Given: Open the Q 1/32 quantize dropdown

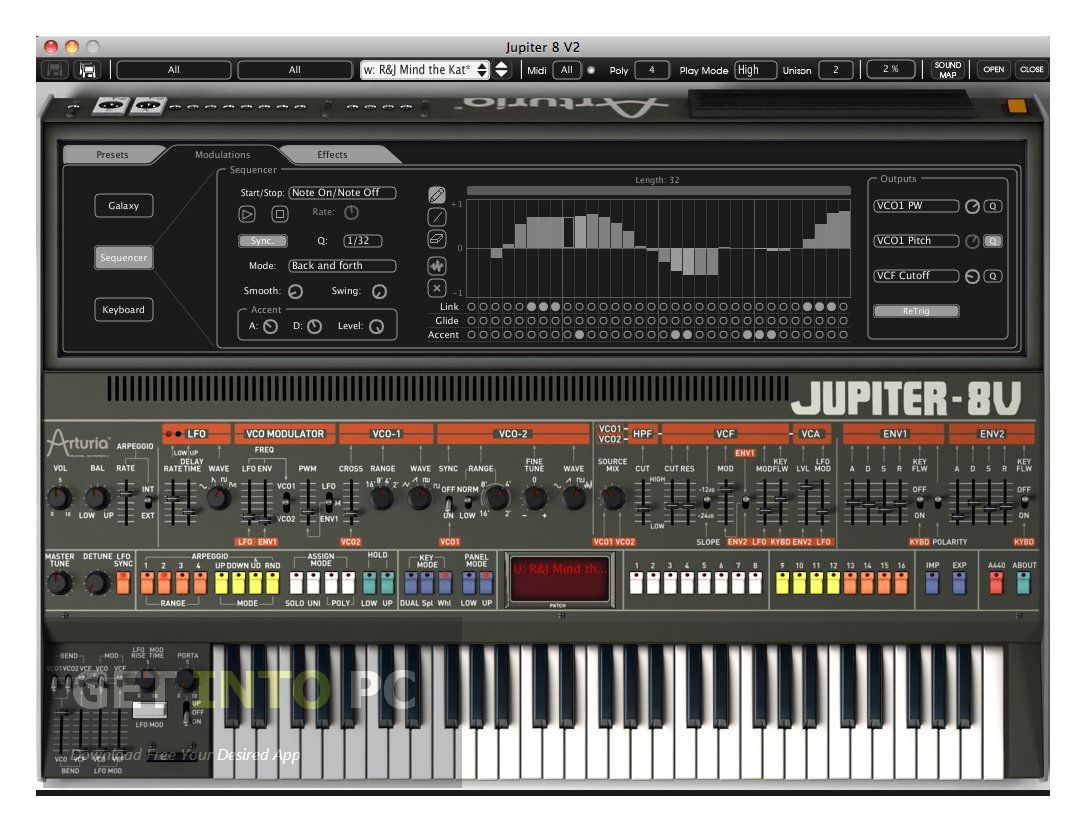Looking at the screenshot, I should tap(363, 241).
